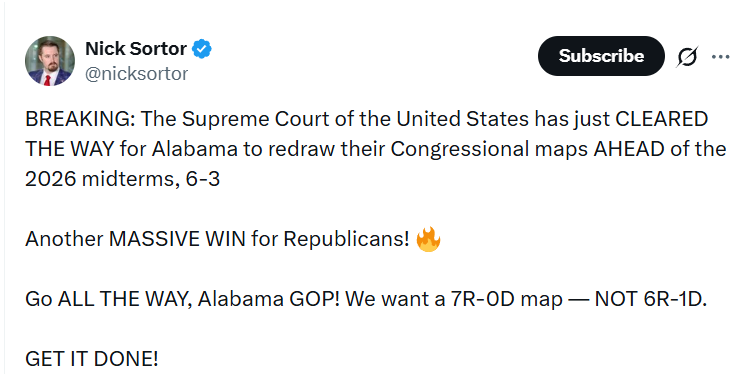Click the 'Alabama GOP!' text
This screenshot has height=376, width=750.
point(269,299)
